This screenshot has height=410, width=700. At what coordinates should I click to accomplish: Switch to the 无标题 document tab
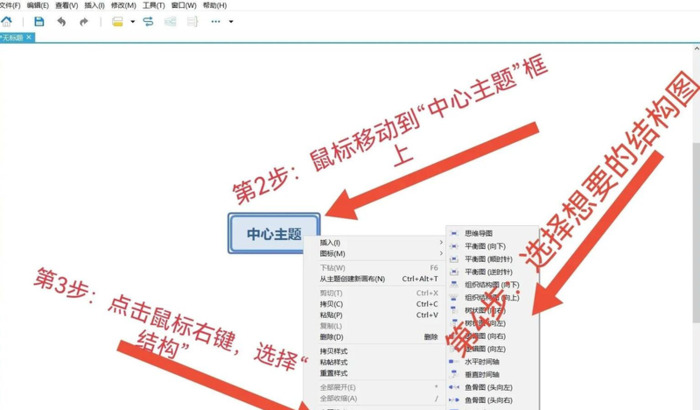click(12, 38)
